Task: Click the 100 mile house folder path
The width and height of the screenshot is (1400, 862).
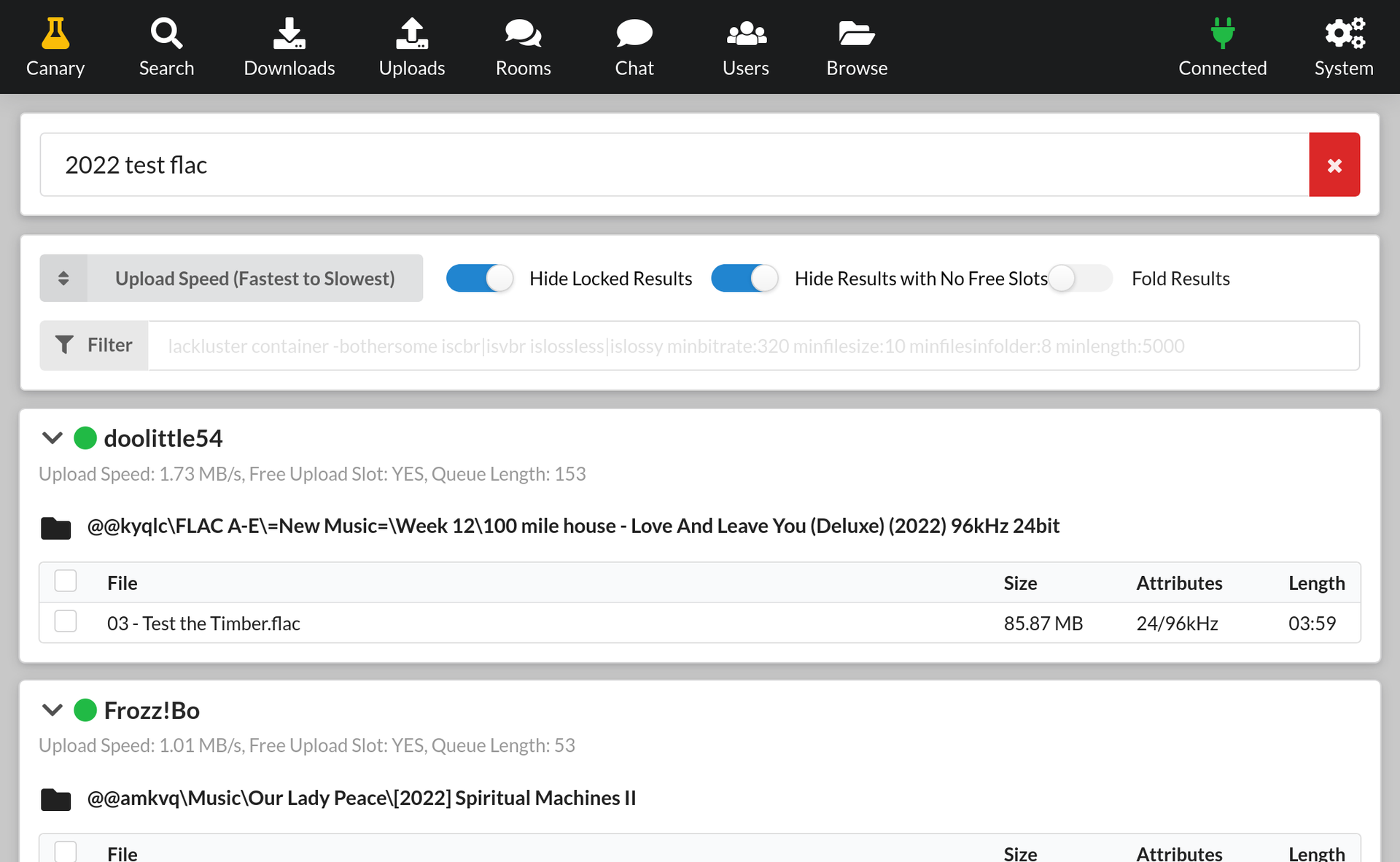Action: (x=573, y=526)
